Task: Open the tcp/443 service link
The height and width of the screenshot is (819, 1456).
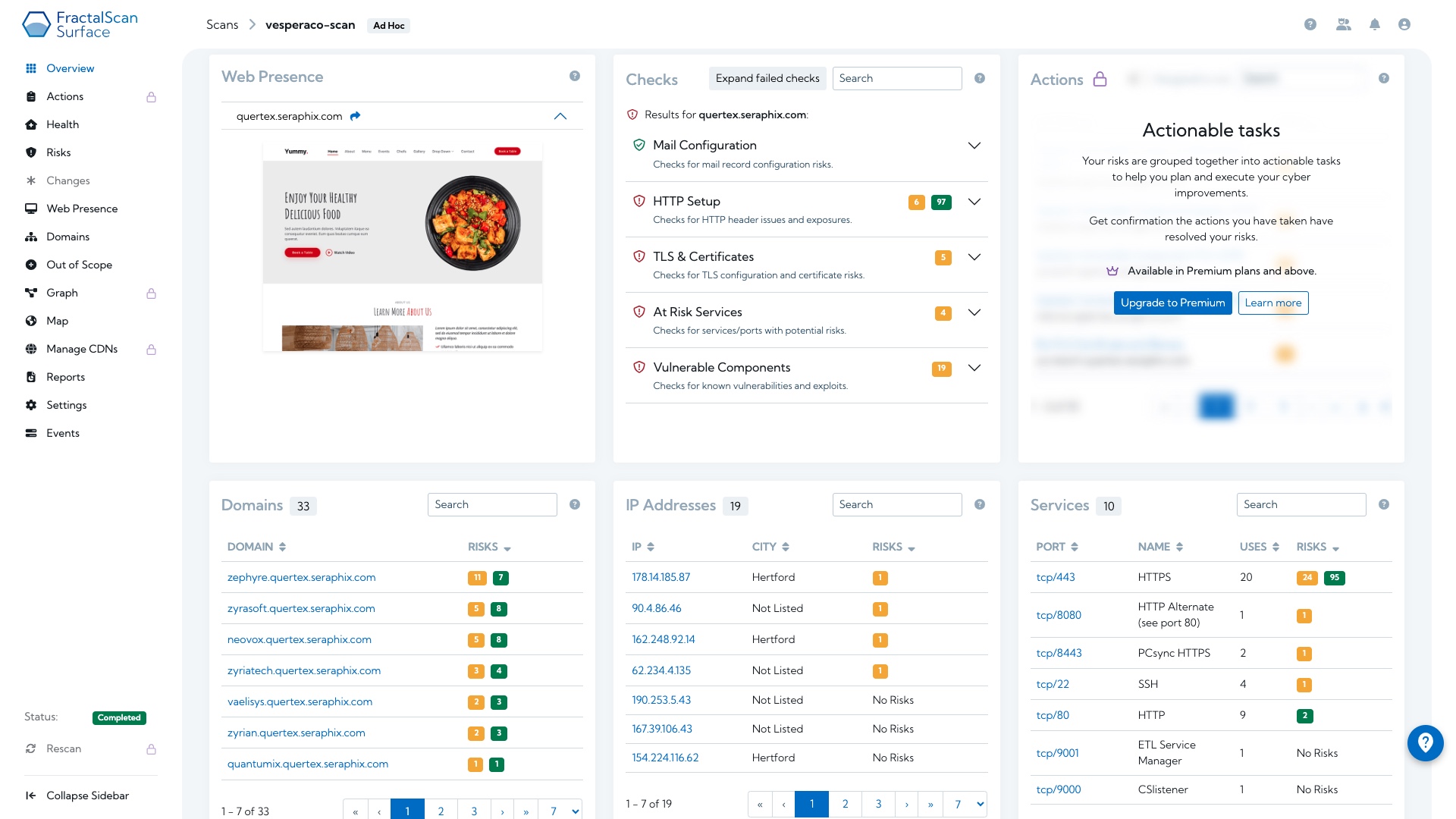Action: 1056,577
